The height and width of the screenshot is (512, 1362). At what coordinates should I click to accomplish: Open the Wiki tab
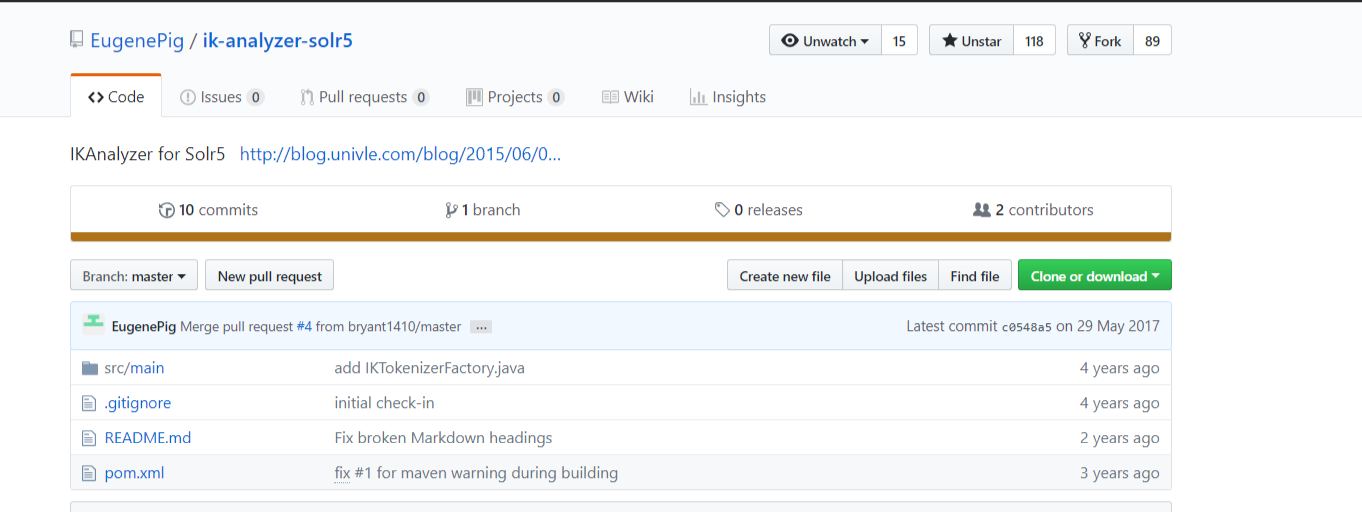coord(628,97)
